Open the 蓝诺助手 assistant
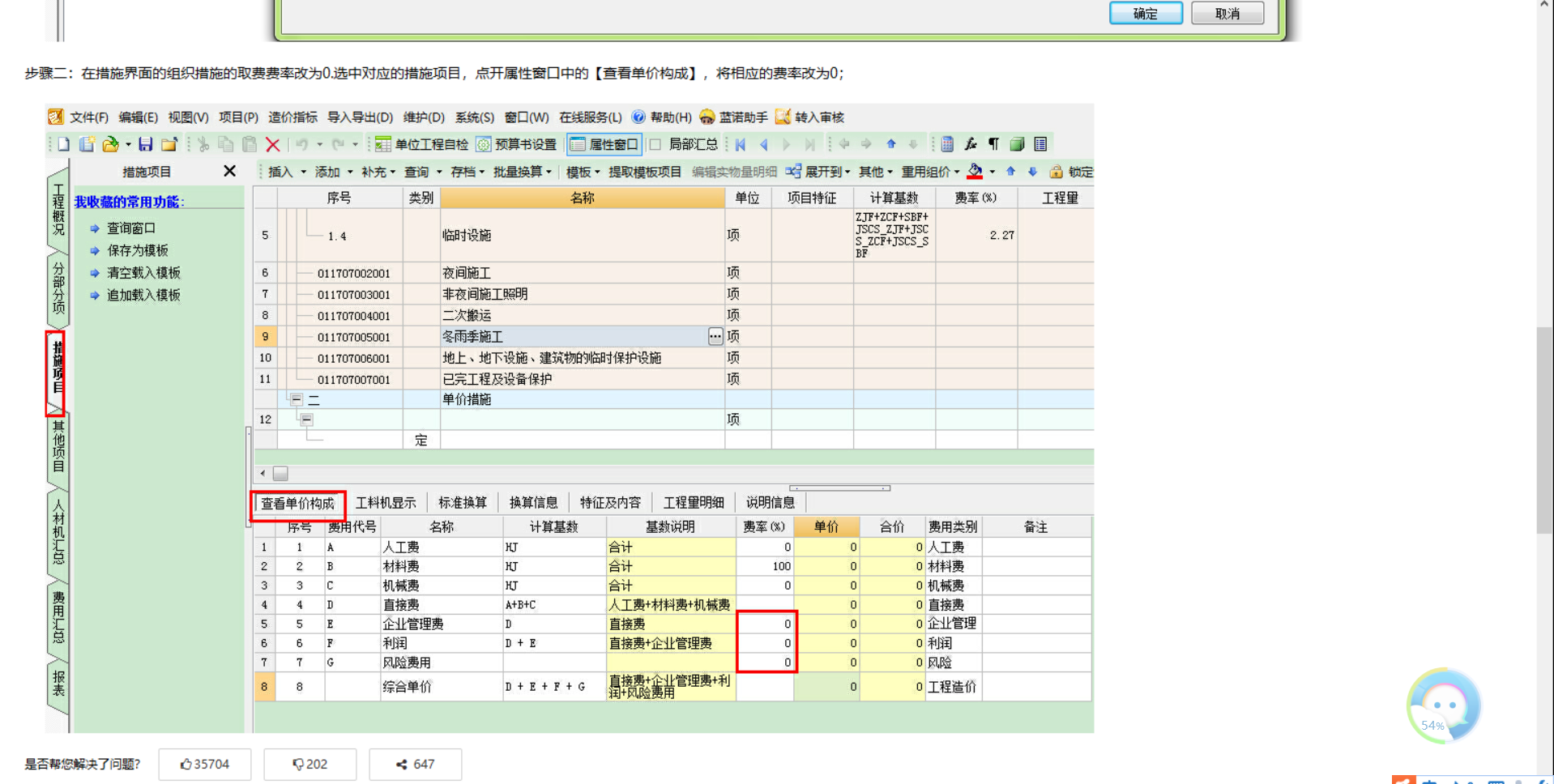The image size is (1554, 784). (733, 117)
